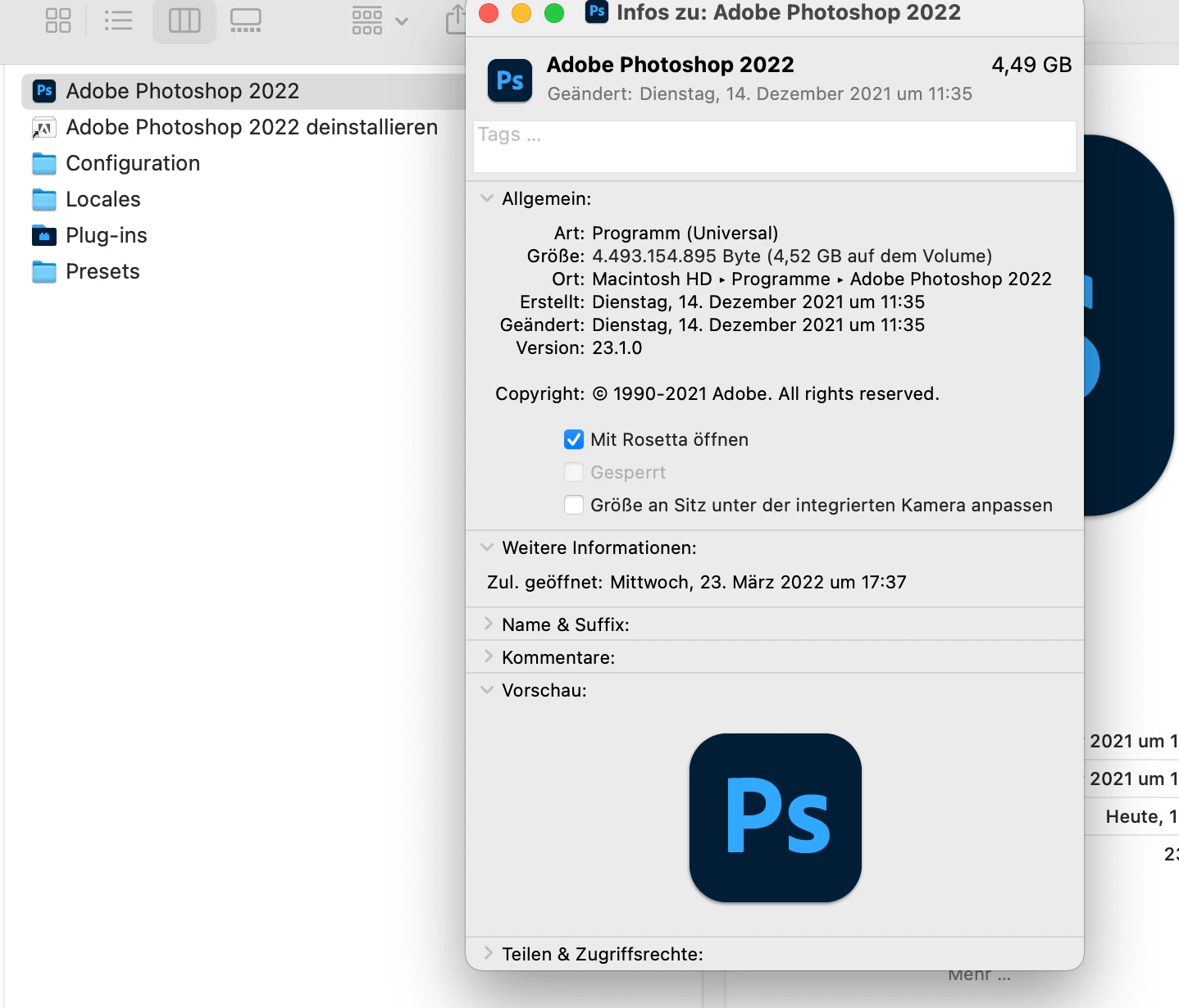Switch Finder to icon grid view
Image resolution: width=1179 pixels, height=1008 pixels.
pos(58,20)
